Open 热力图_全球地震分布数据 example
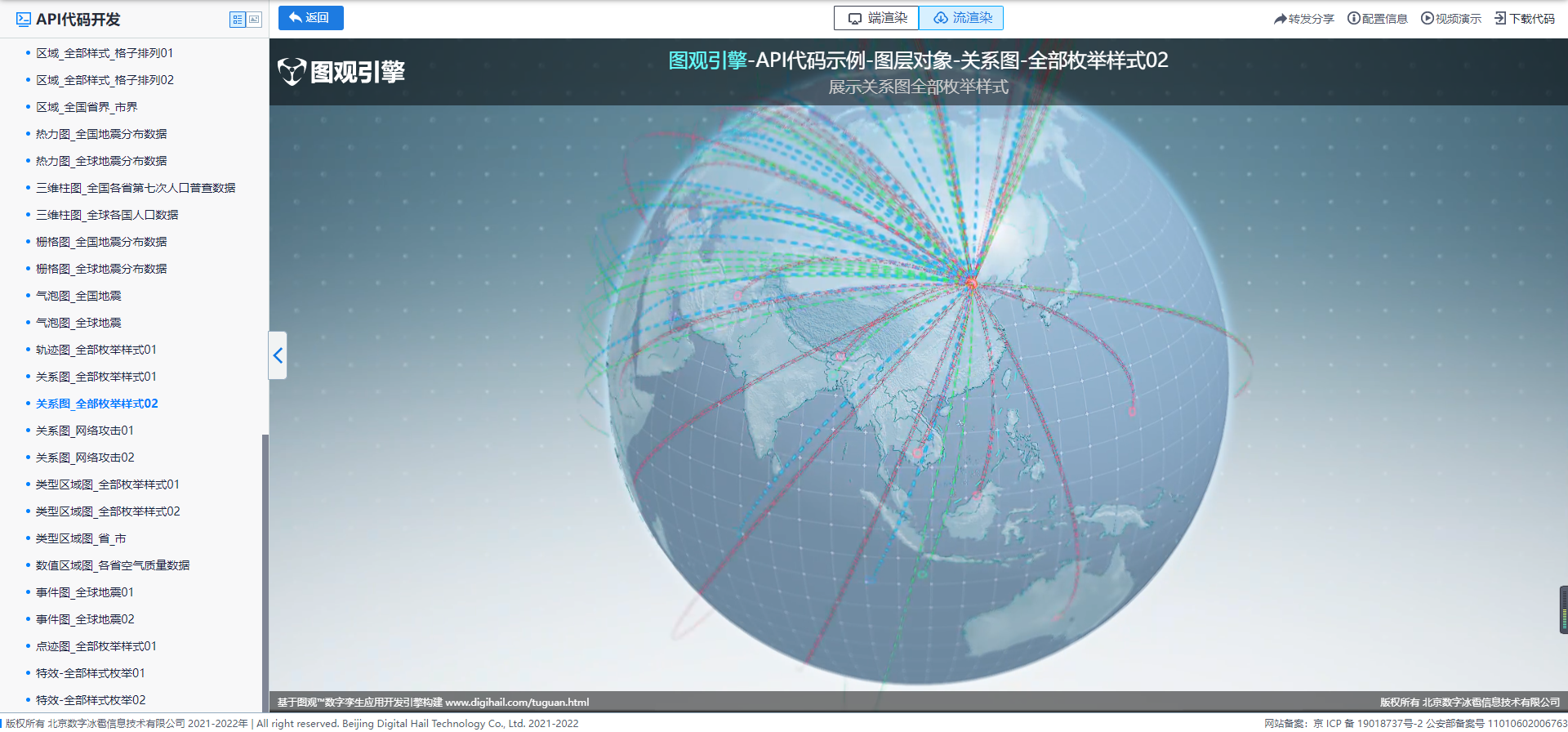The image size is (1568, 732). coord(101,161)
